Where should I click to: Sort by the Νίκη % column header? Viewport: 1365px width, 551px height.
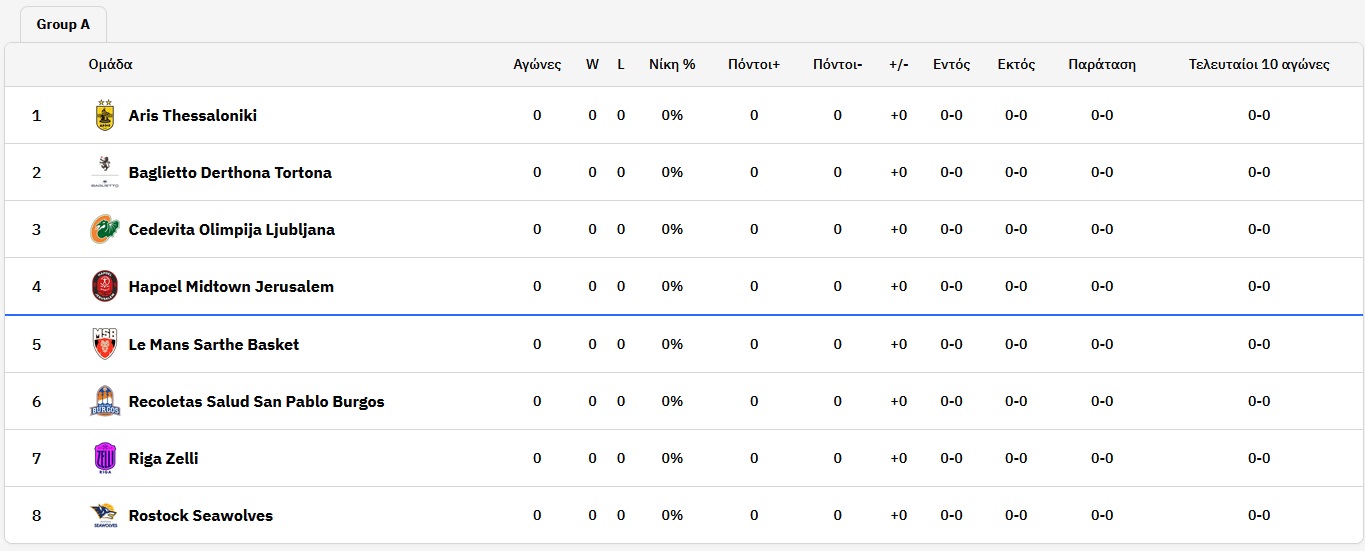coord(672,65)
